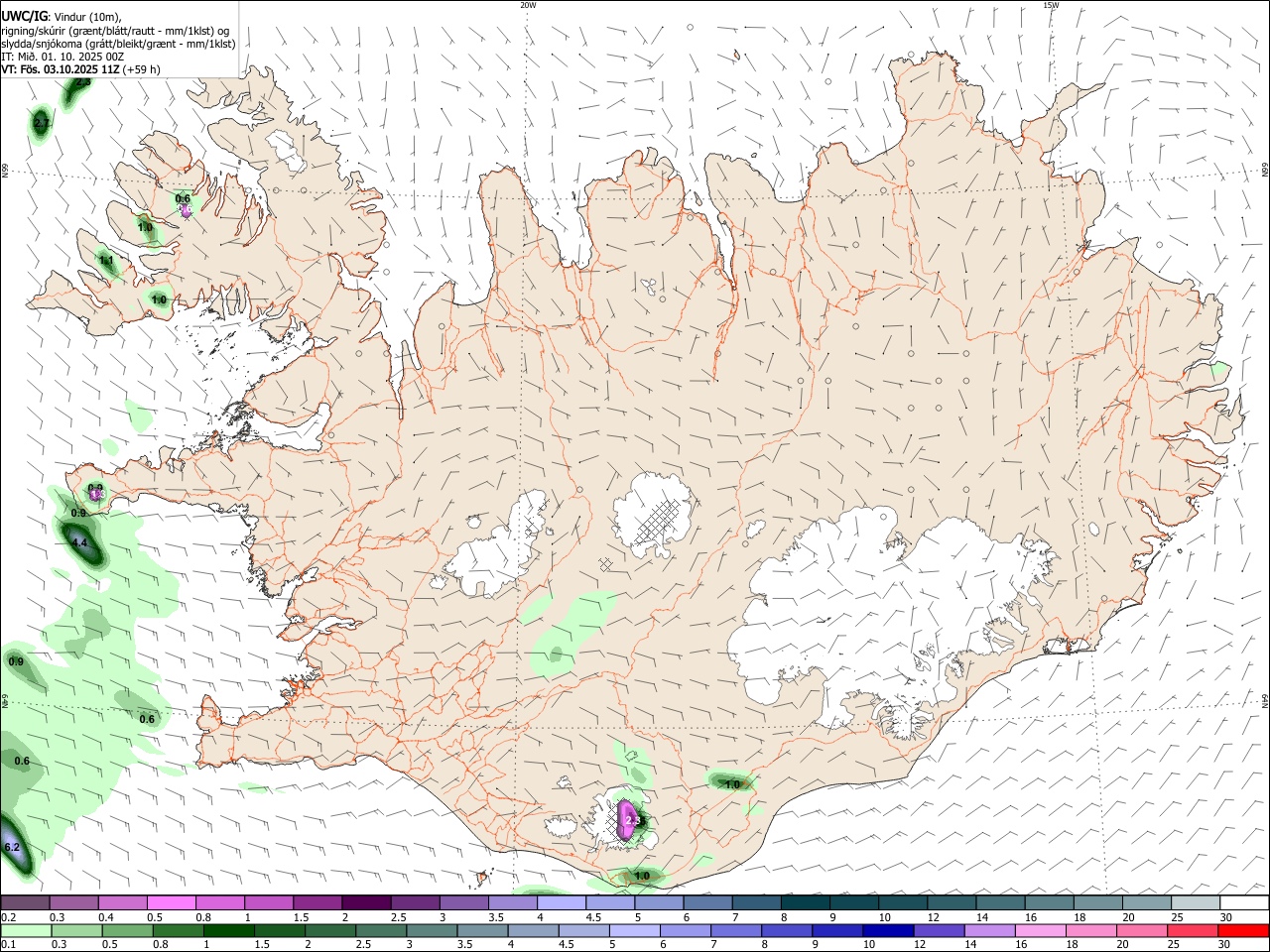This screenshot has height=952, width=1270.
Task: Click the "slydda/snjókoma (grátt/bleikt/grænt" description line
Action: (118, 44)
